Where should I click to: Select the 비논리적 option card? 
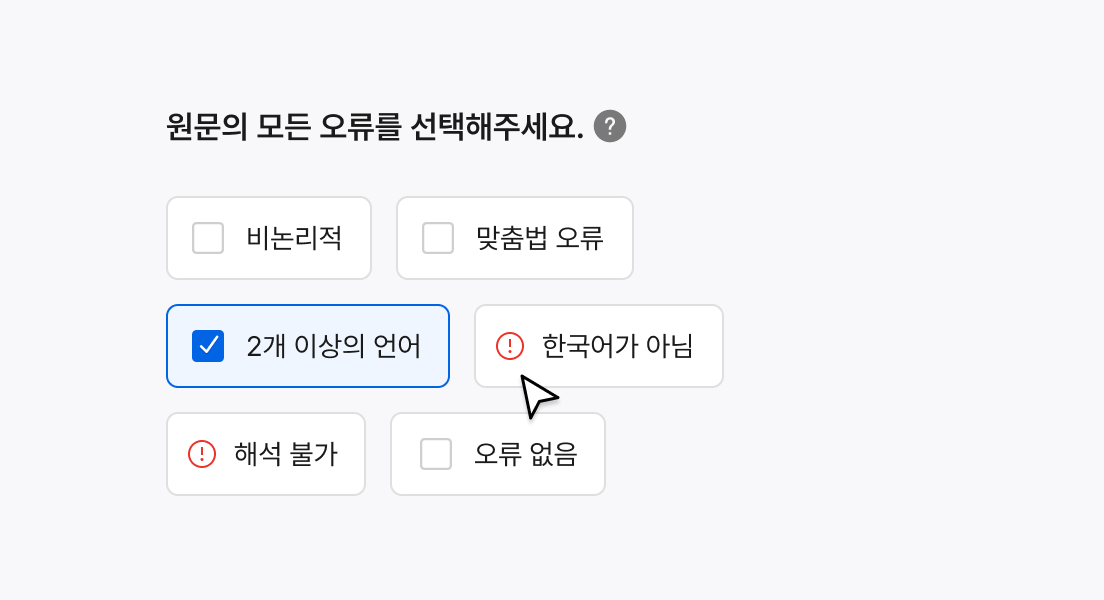pyautogui.click(x=269, y=238)
